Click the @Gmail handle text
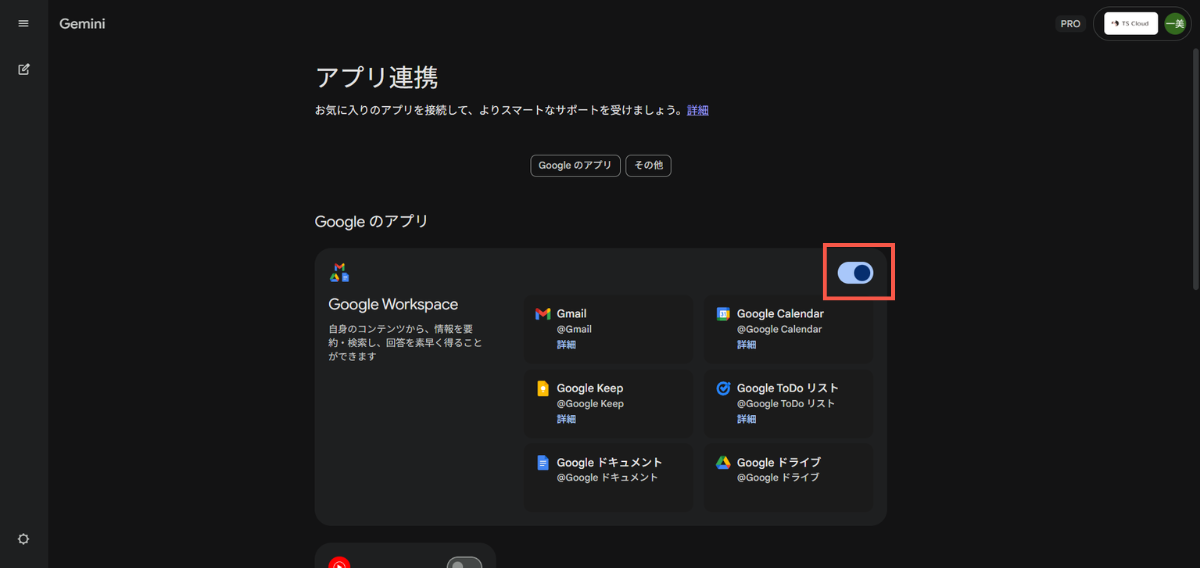 pos(574,329)
